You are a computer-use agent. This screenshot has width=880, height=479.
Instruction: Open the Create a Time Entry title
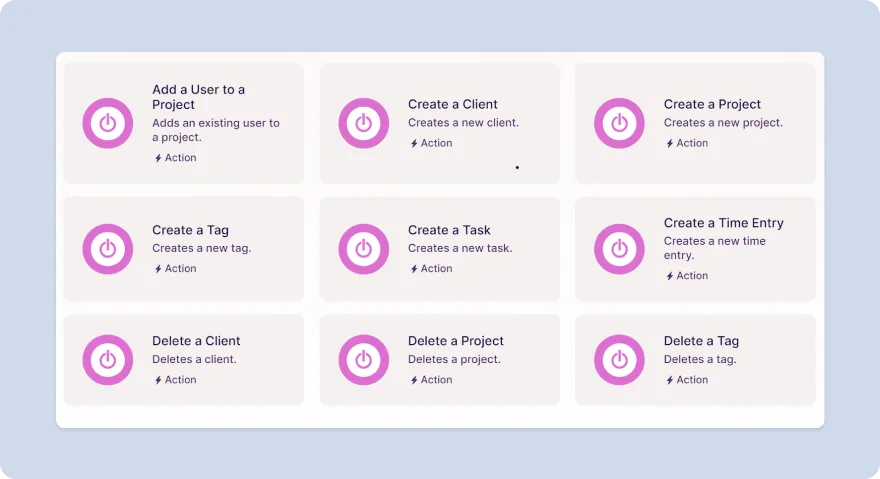point(723,223)
